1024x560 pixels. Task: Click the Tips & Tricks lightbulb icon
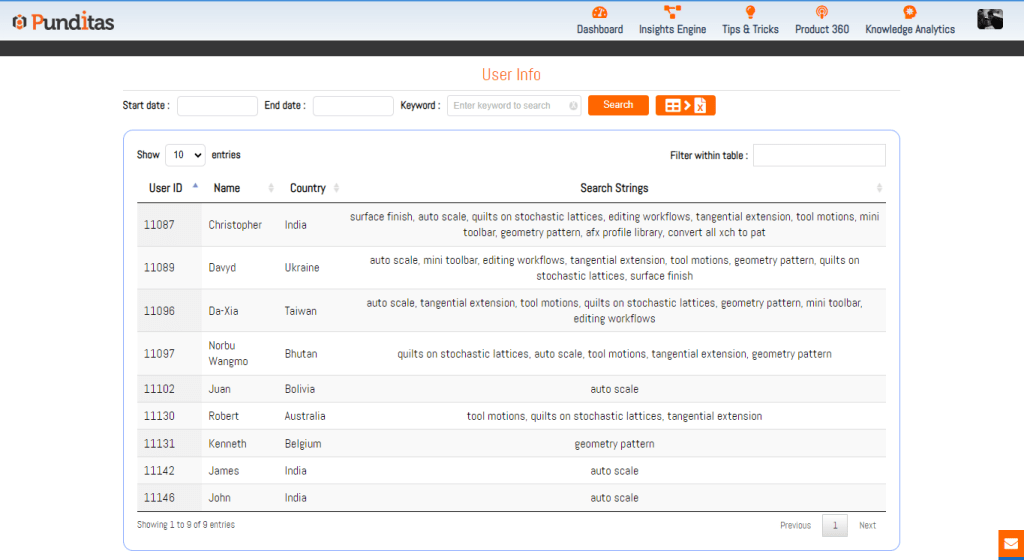750,13
